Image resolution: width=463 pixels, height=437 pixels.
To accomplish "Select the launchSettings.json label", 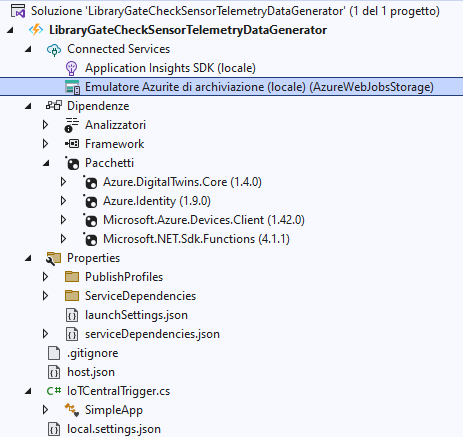I will (x=136, y=315).
